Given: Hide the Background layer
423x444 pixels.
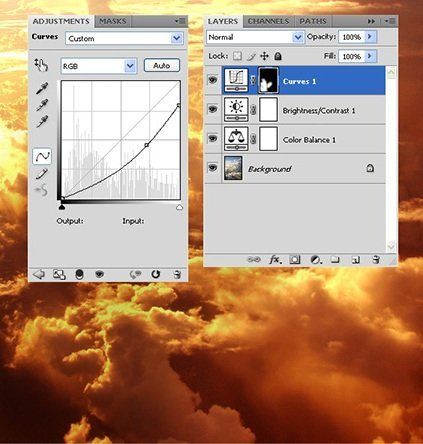Looking at the screenshot, I should (213, 168).
